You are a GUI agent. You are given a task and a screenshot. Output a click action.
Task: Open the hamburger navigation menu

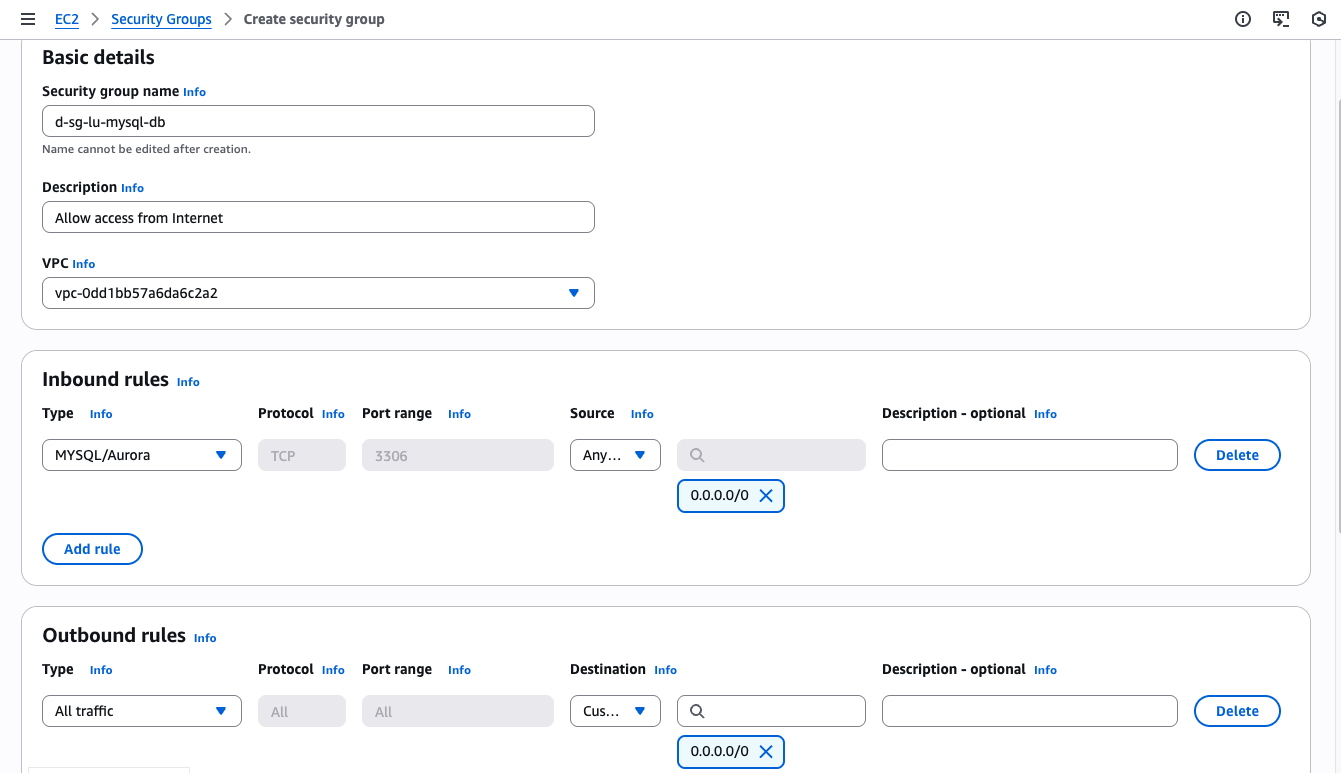coord(28,19)
